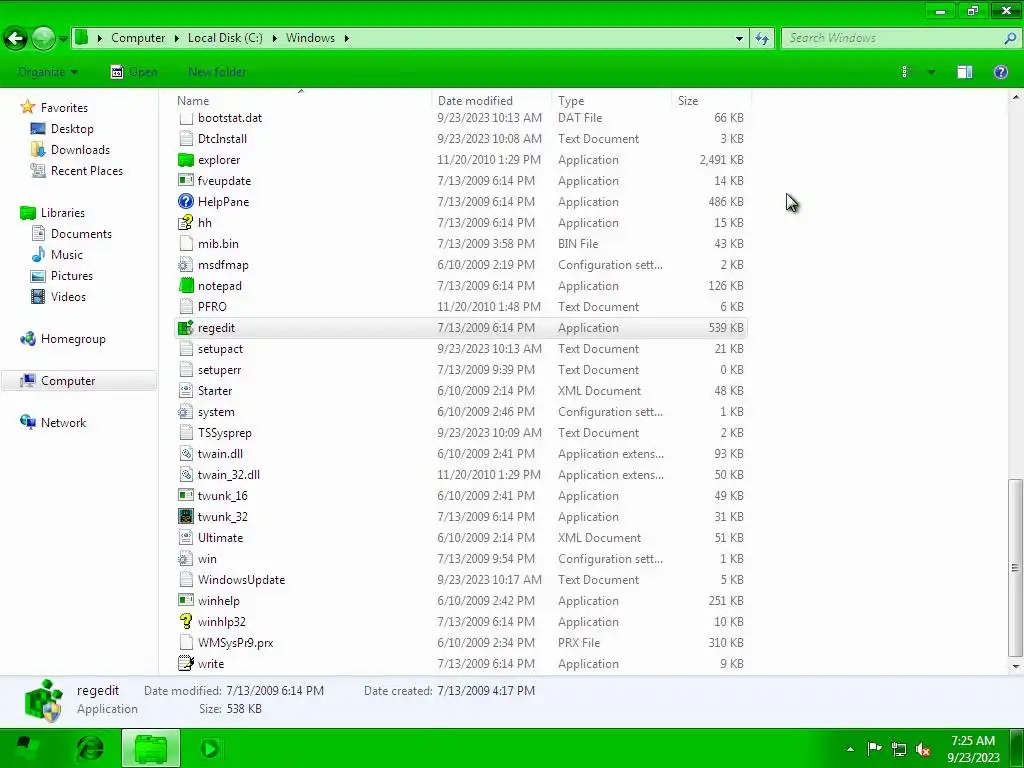This screenshot has height=768, width=1024.
Task: Select the twunk_32 application icon
Action: [x=186, y=517]
